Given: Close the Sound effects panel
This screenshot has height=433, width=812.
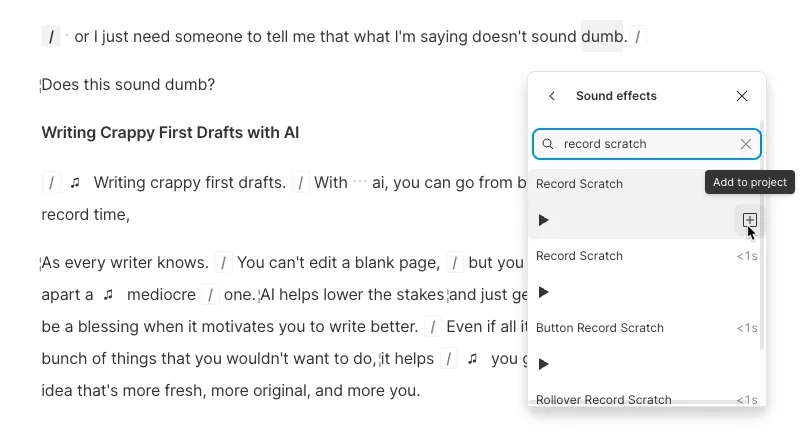Looking at the screenshot, I should click(742, 96).
